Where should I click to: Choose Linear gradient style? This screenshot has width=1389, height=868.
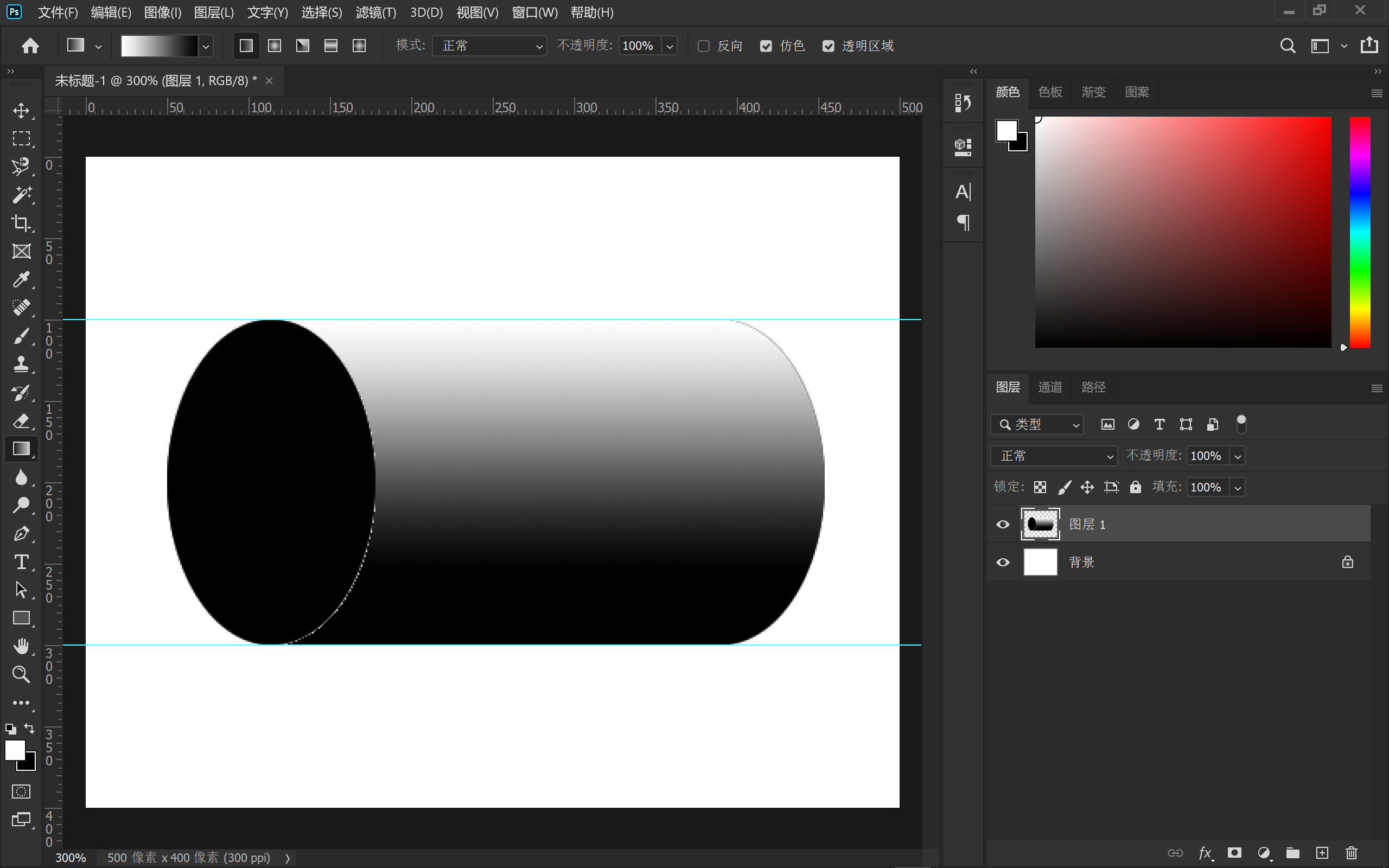coord(246,46)
